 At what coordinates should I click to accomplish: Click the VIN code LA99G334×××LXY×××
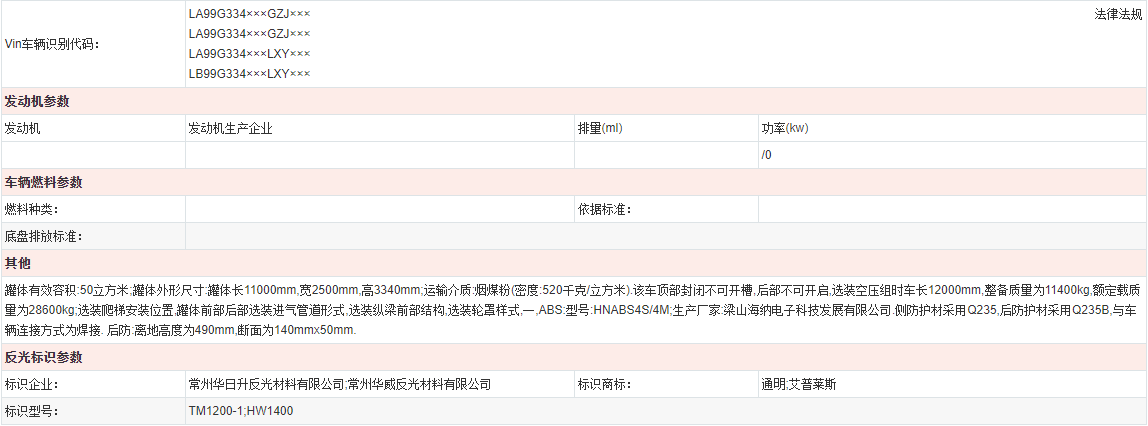pos(249,54)
